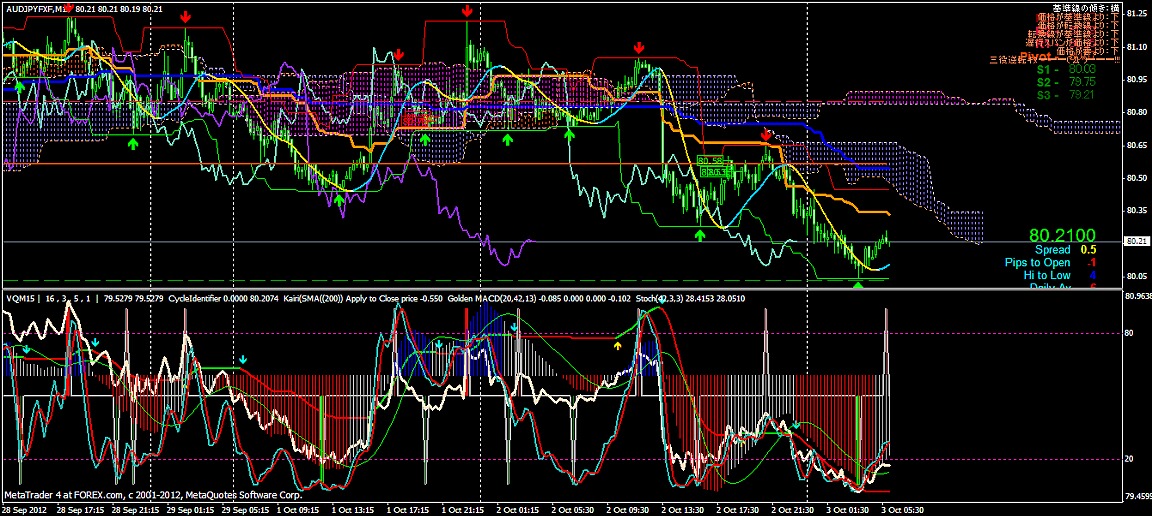1152x516 pixels.
Task: Click the red down arrow above the tallest price spike
Action: pyautogui.click(x=467, y=11)
